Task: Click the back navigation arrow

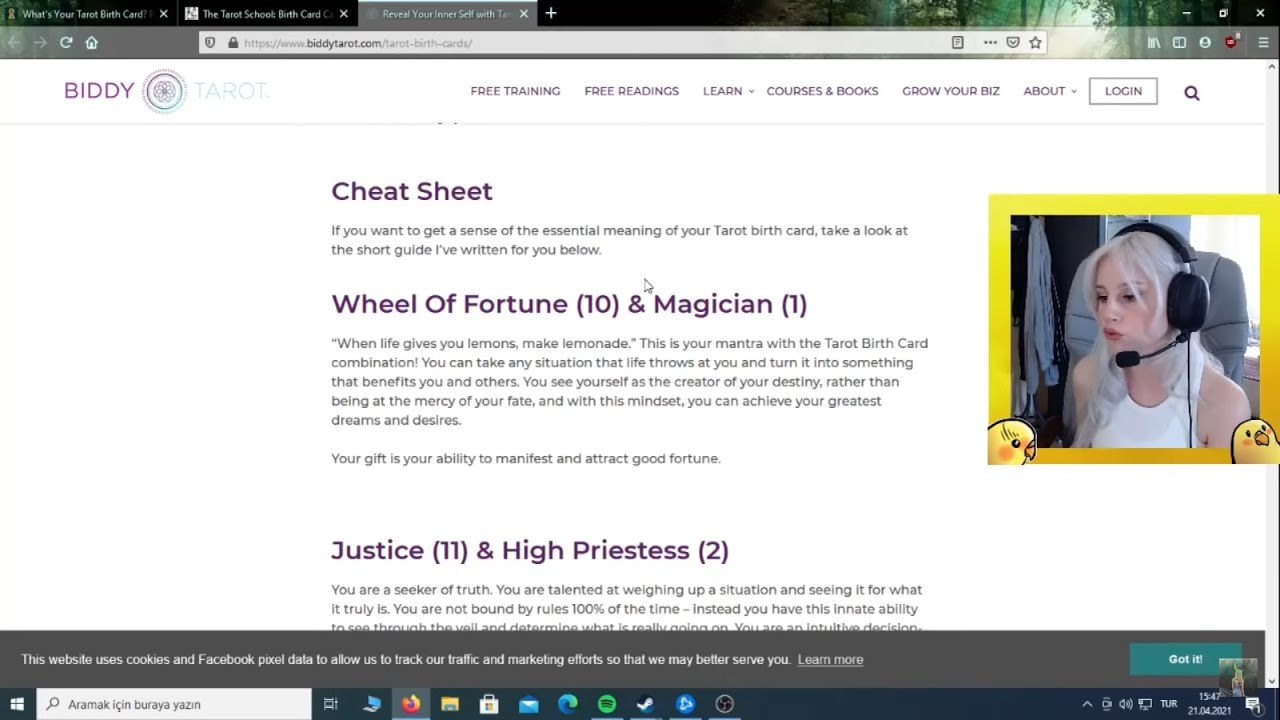Action: (x=14, y=42)
